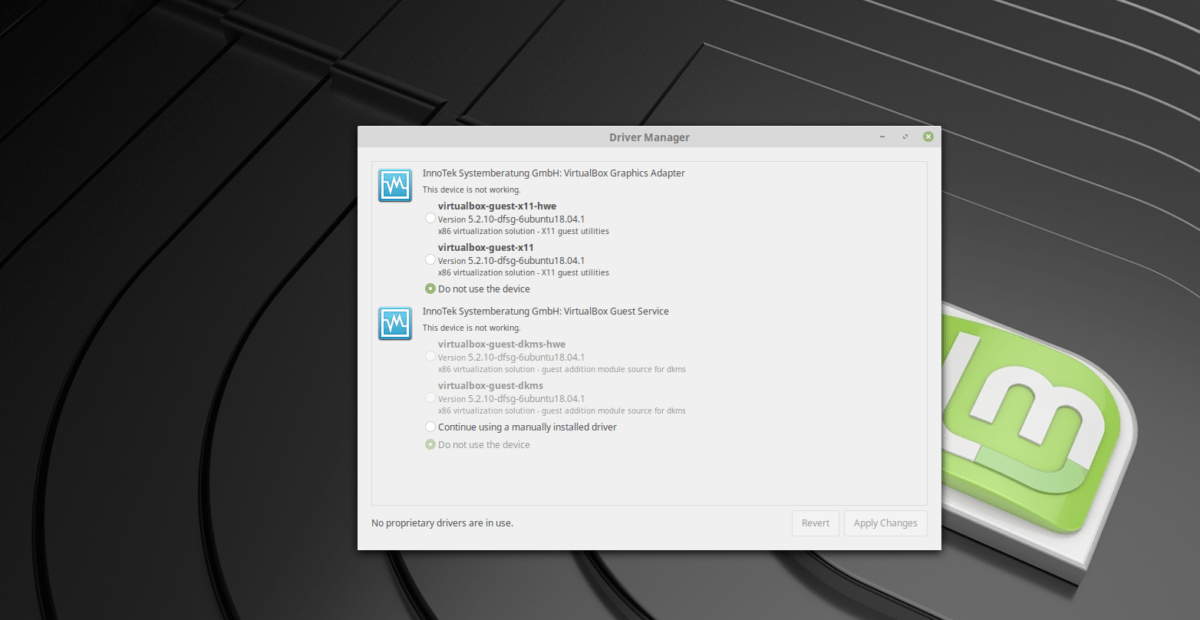
Task: Click the virtualbox-guest-dkms-hwe driver name
Action: pos(502,344)
